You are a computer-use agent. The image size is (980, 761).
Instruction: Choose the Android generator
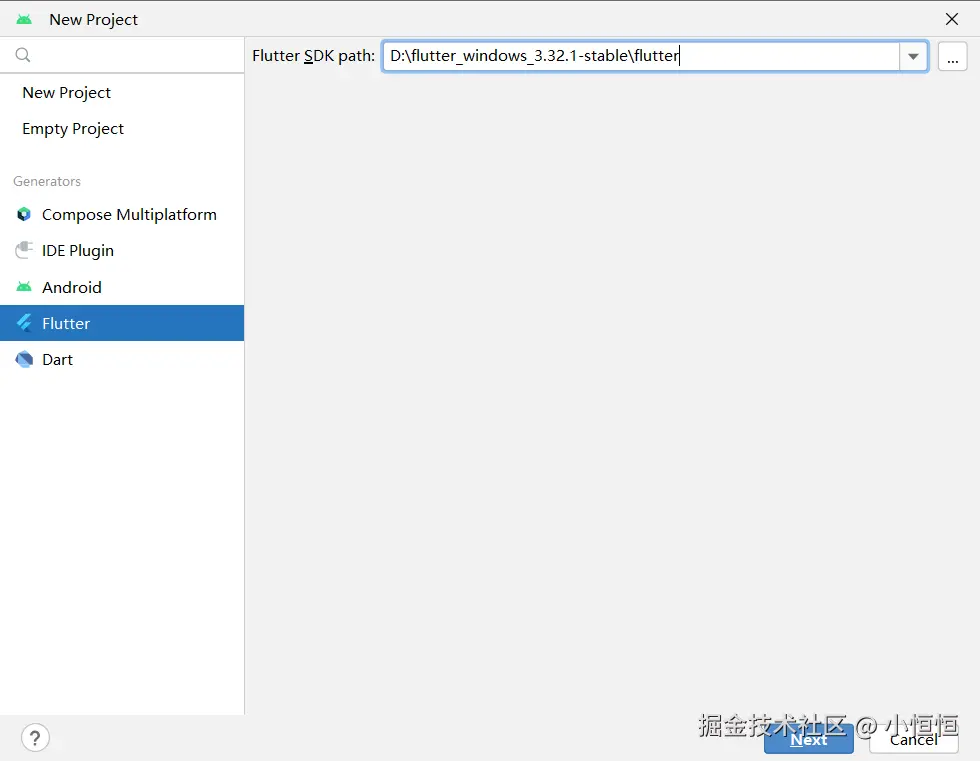point(122,287)
